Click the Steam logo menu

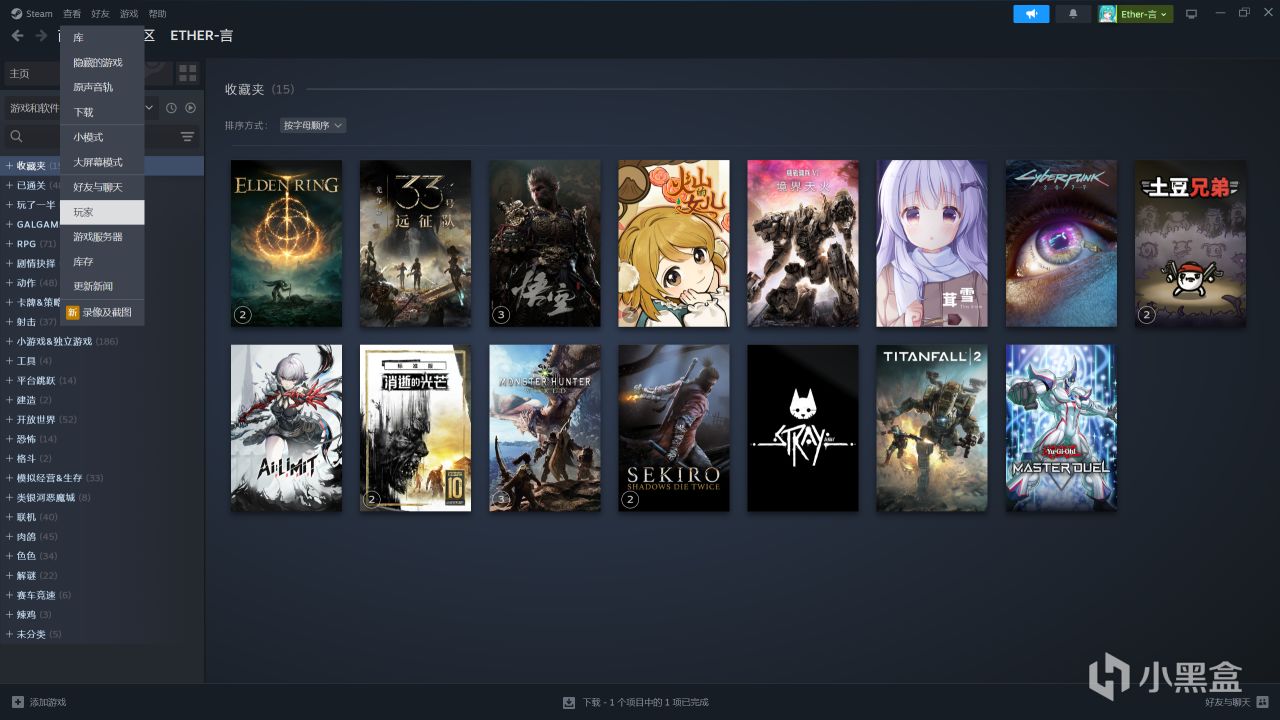pyautogui.click(x=32, y=14)
